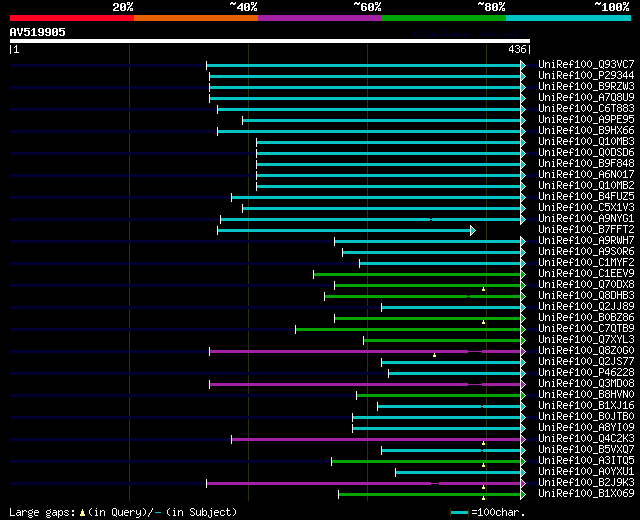Viewport: 640px width, 520px height.
Task: Open the UniRef100_P29344 hit label
Action: point(586,76)
